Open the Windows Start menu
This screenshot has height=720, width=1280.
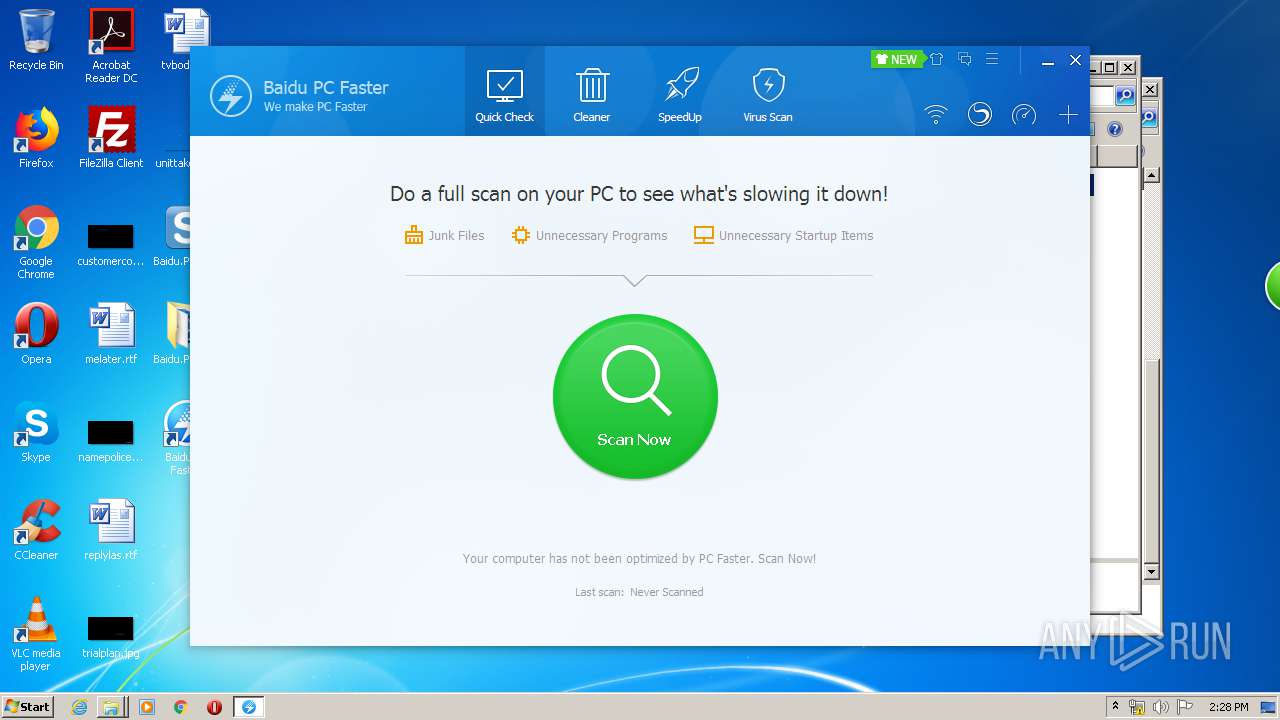point(27,707)
